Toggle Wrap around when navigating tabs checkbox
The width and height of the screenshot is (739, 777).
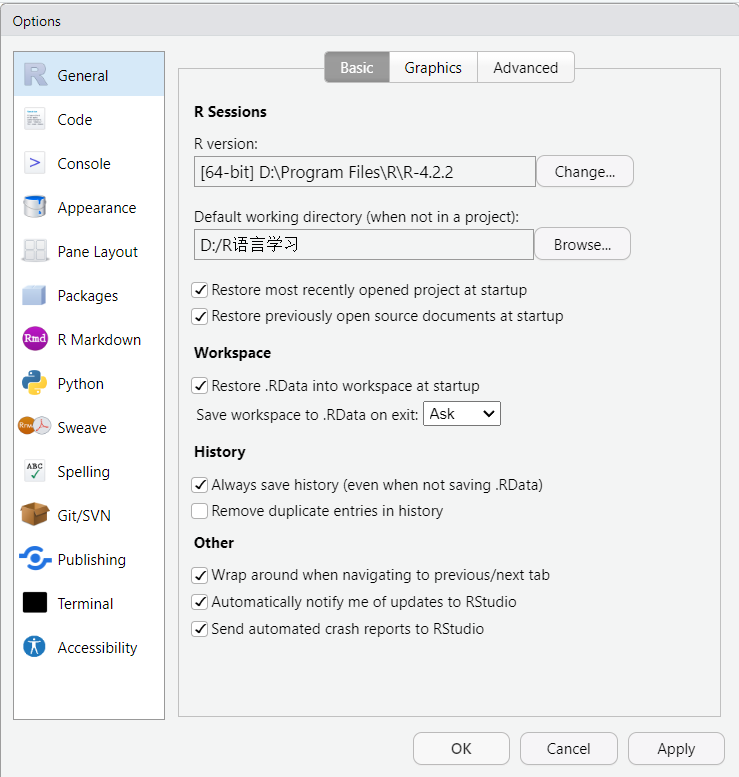(200, 575)
